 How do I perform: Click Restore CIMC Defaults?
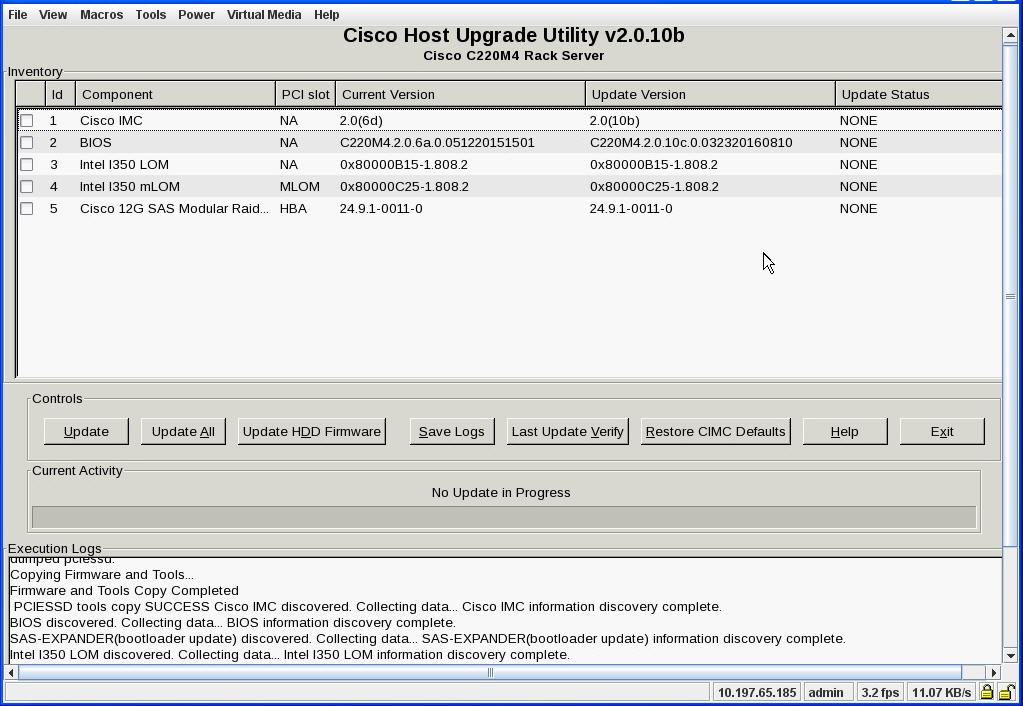click(x=714, y=431)
